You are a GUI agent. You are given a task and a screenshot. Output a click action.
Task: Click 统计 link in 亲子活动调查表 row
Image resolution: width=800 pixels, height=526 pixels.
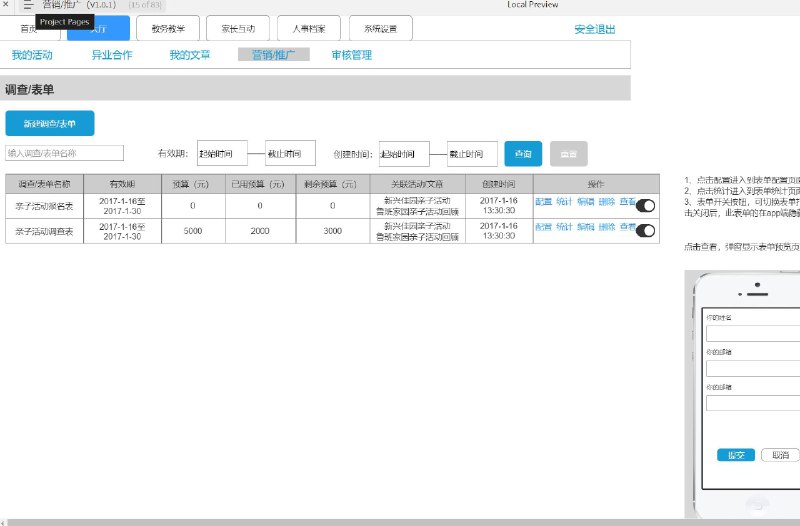(564, 227)
